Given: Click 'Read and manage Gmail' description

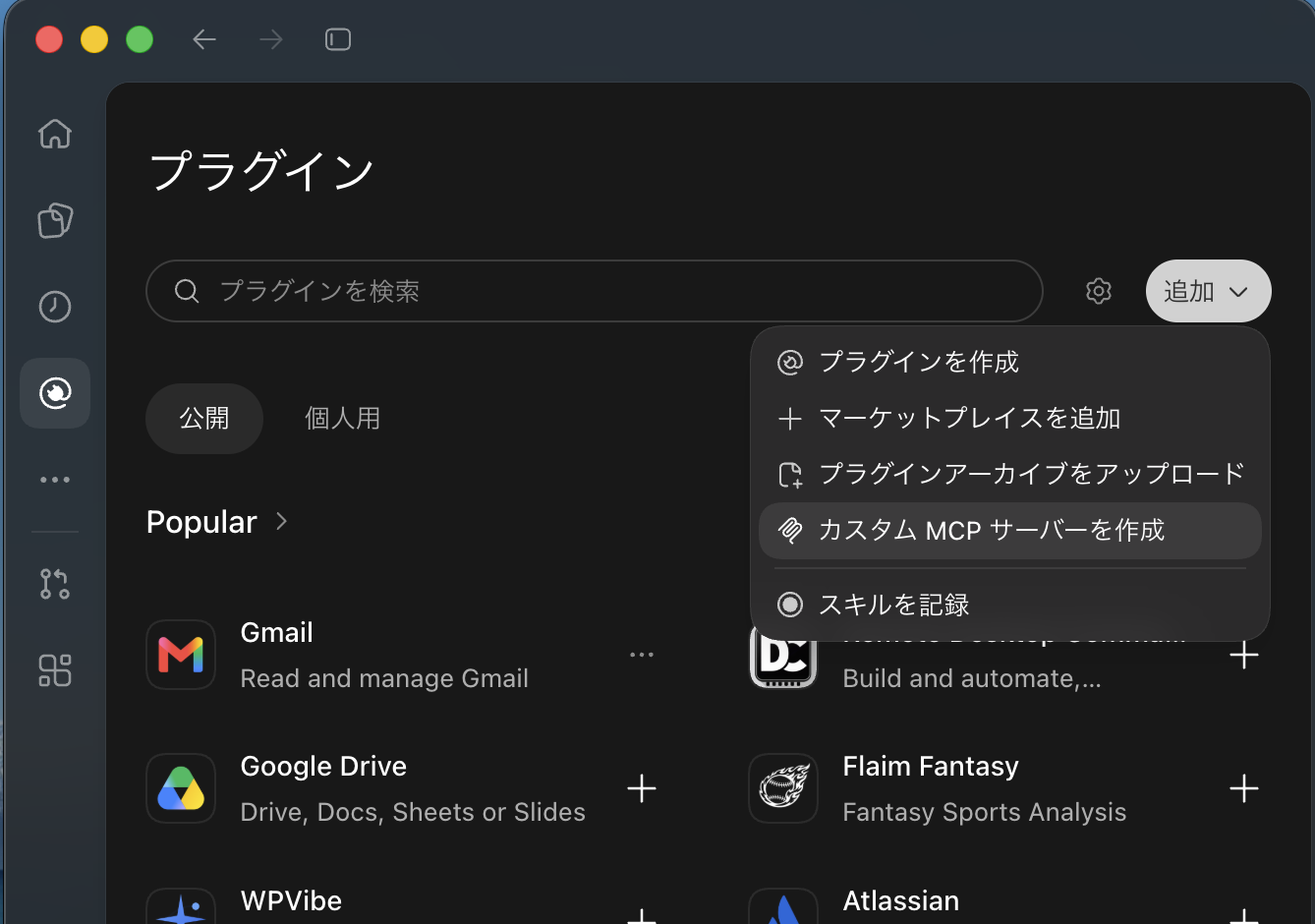Looking at the screenshot, I should [384, 678].
